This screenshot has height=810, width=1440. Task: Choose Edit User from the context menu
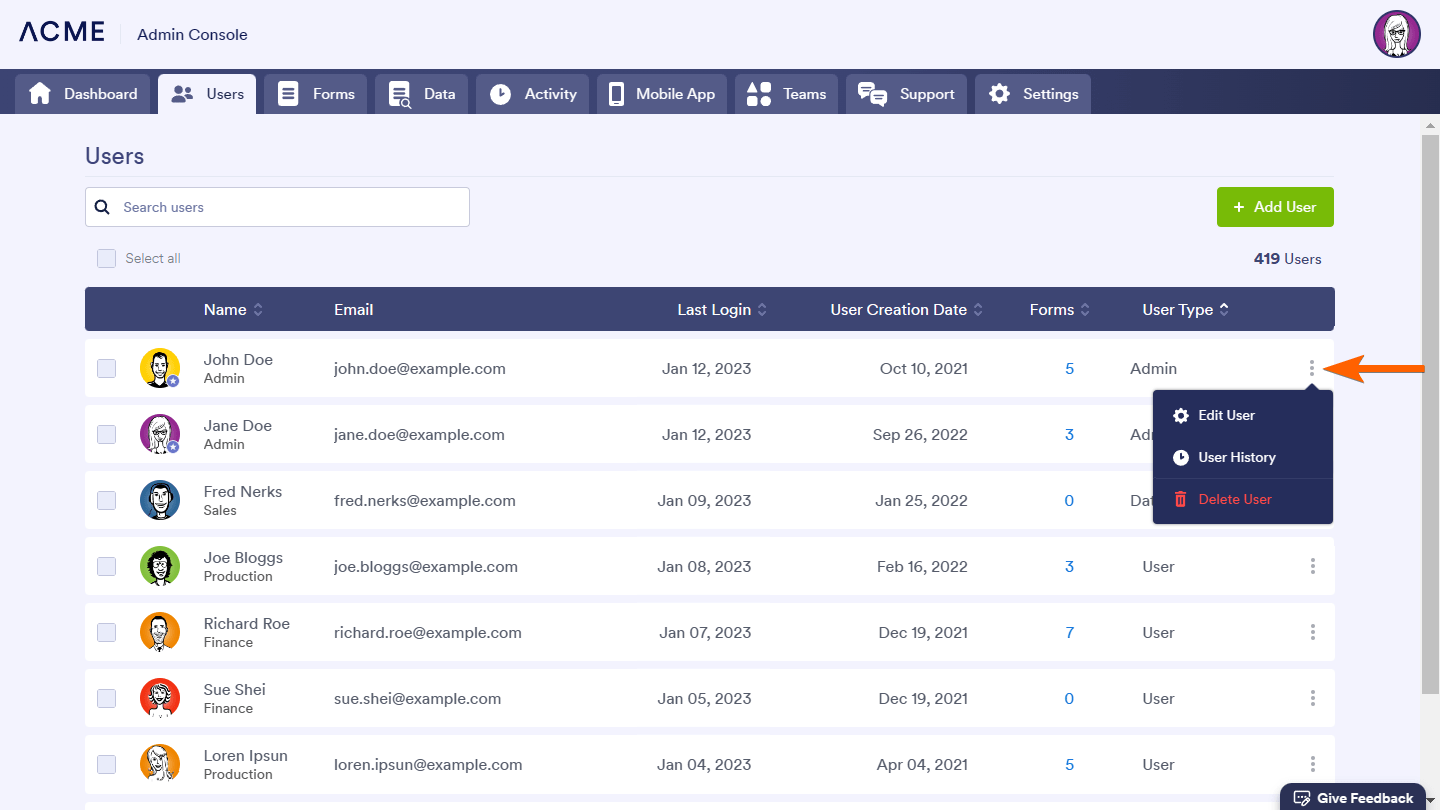pyautogui.click(x=1226, y=415)
